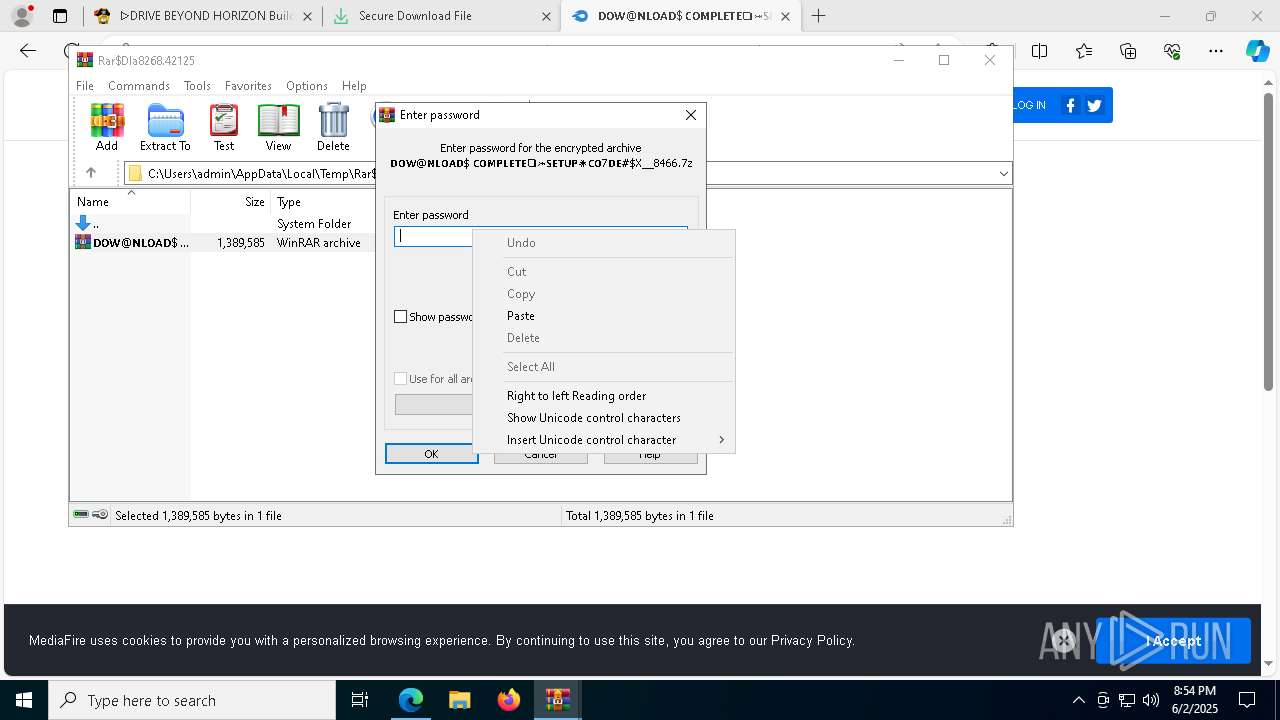Sort by Type column header
This screenshot has height=720, width=1280.
pos(320,202)
